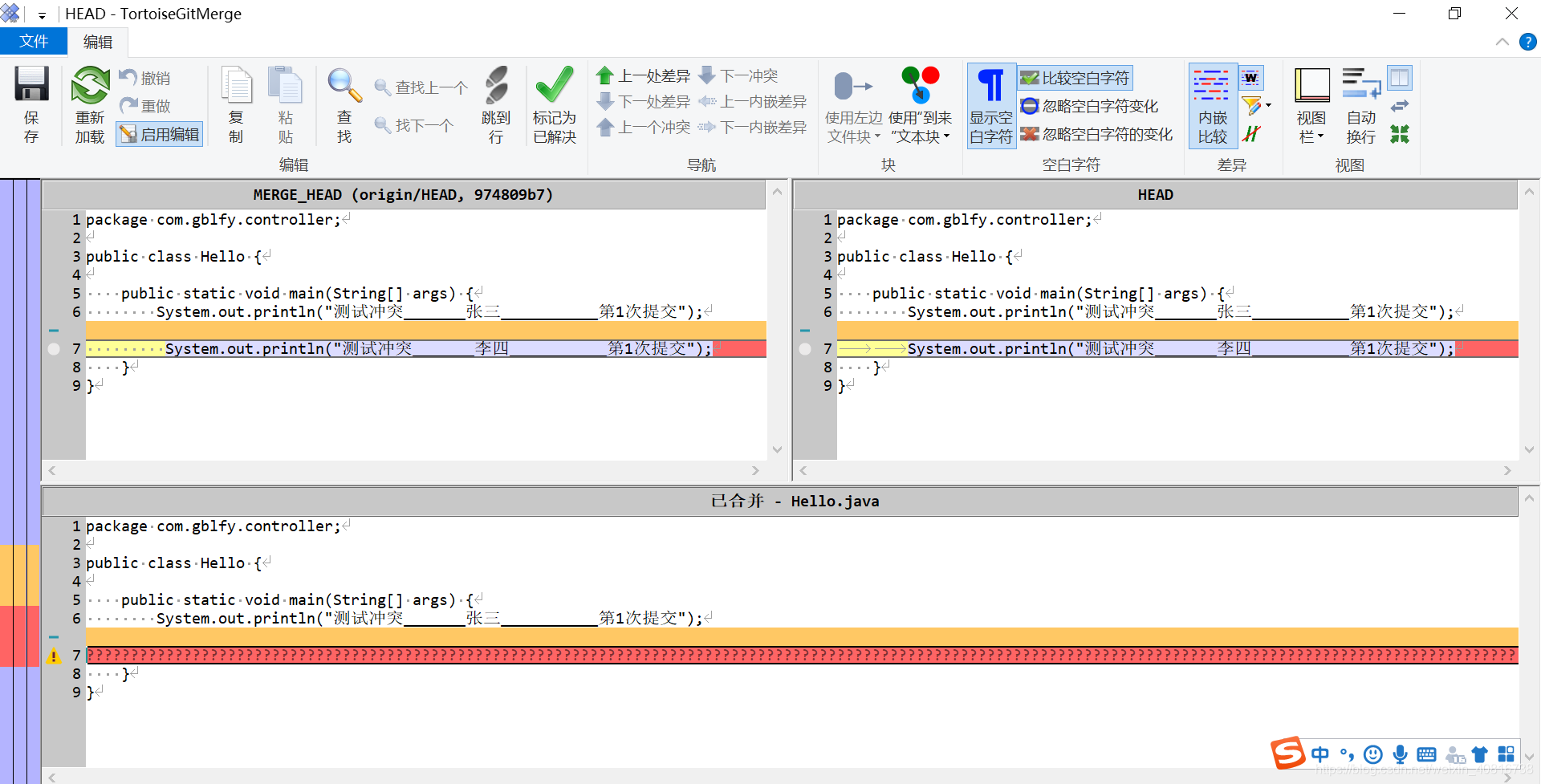This screenshot has width=1541, height=784.
Task: Open the Sogou toolbox grid icon
Action: (x=1506, y=754)
